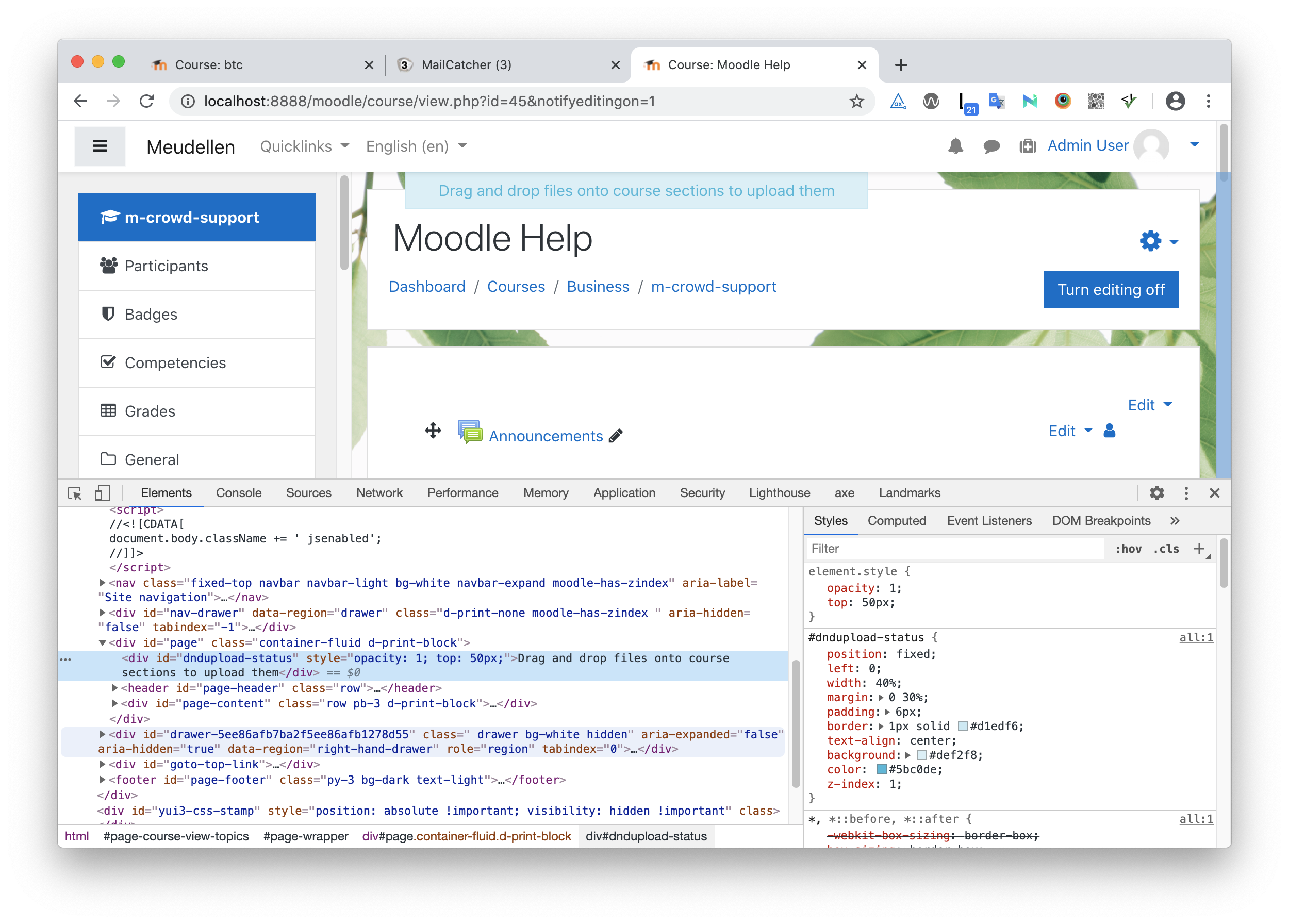
Task: Expand the page-header element node
Action: click(115, 688)
